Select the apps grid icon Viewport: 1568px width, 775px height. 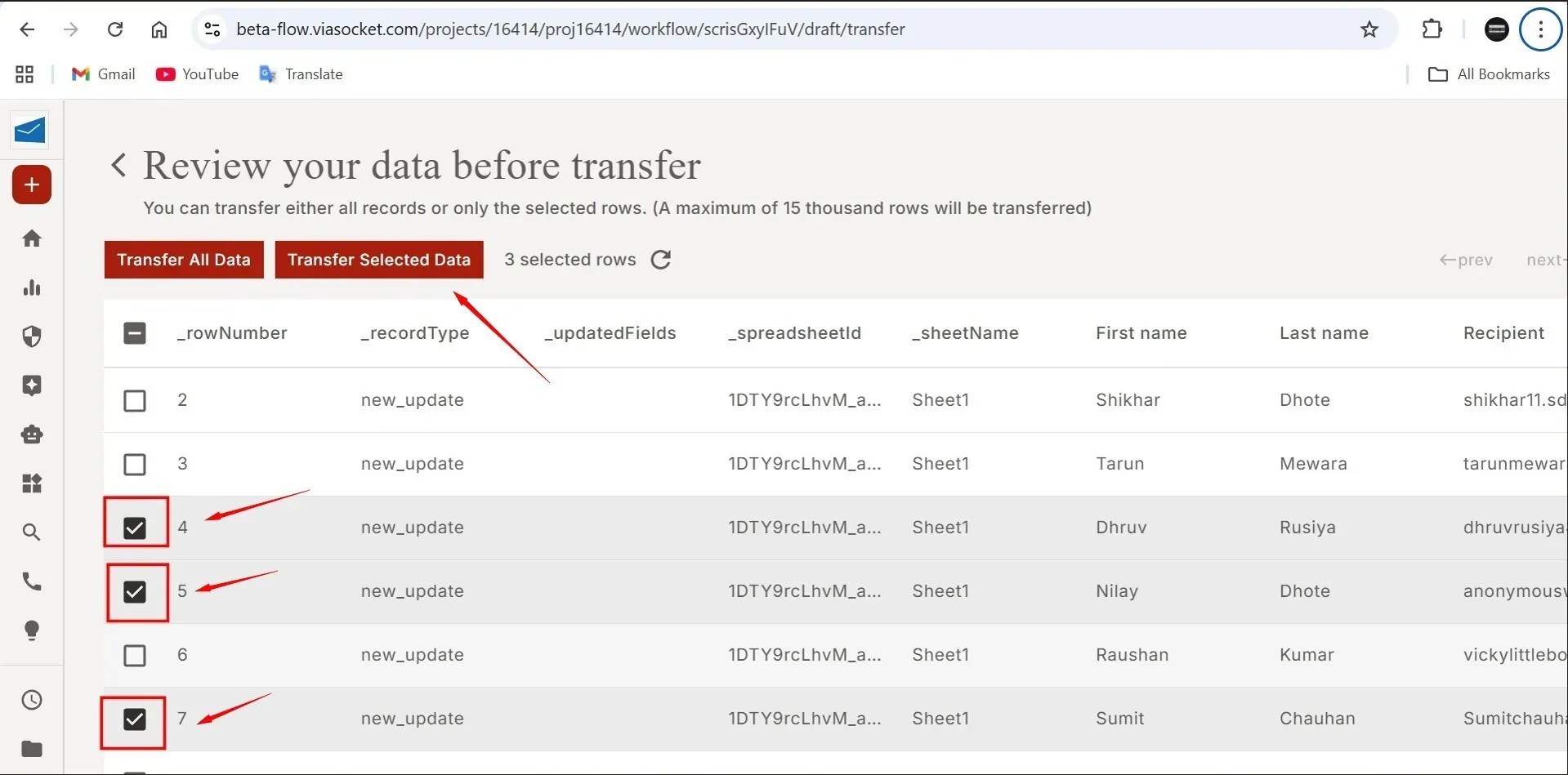31,483
